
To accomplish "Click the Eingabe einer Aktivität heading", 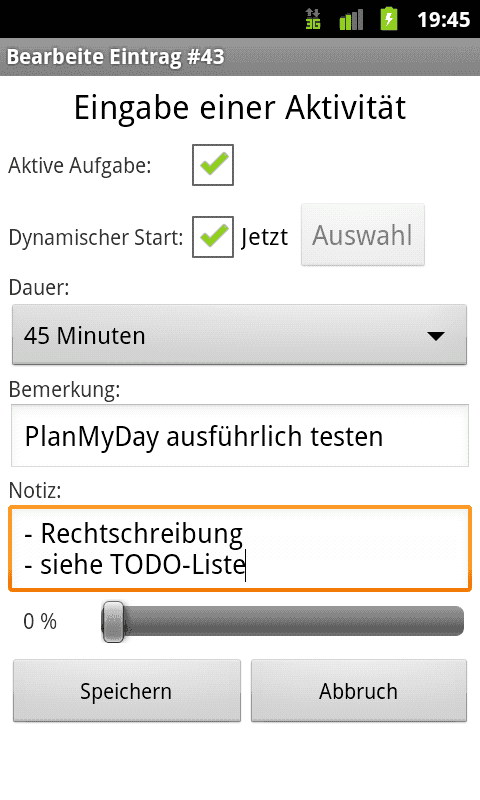I will tap(240, 108).
